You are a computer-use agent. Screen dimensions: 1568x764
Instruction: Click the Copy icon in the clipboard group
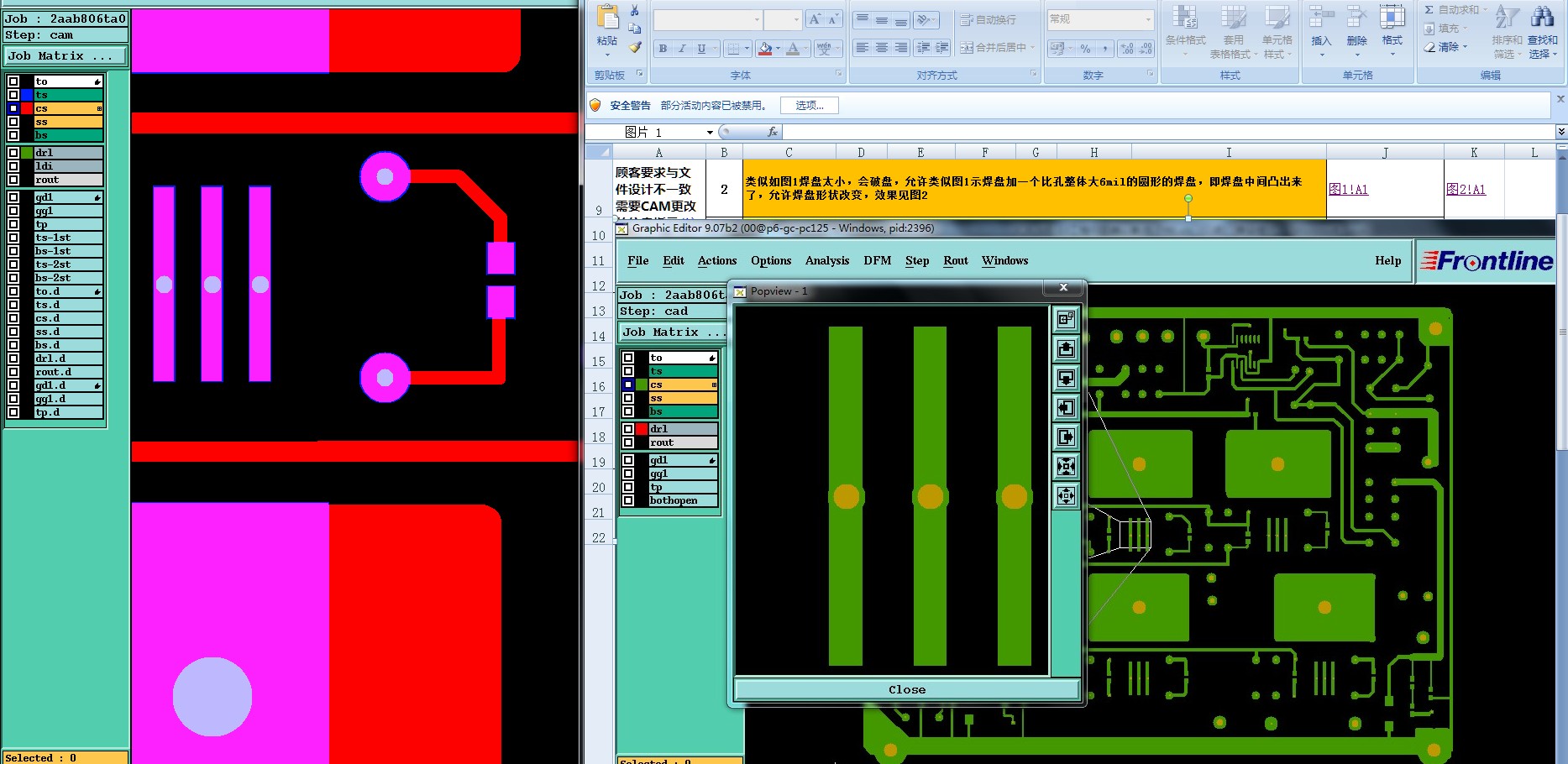pos(635,29)
